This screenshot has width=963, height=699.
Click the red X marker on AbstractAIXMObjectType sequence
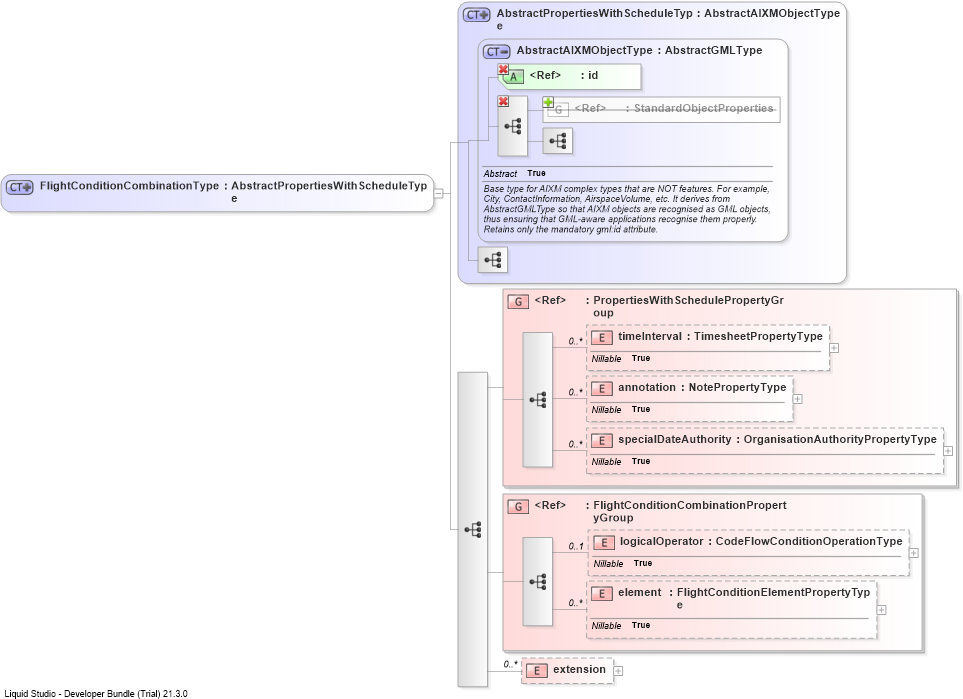point(503,101)
